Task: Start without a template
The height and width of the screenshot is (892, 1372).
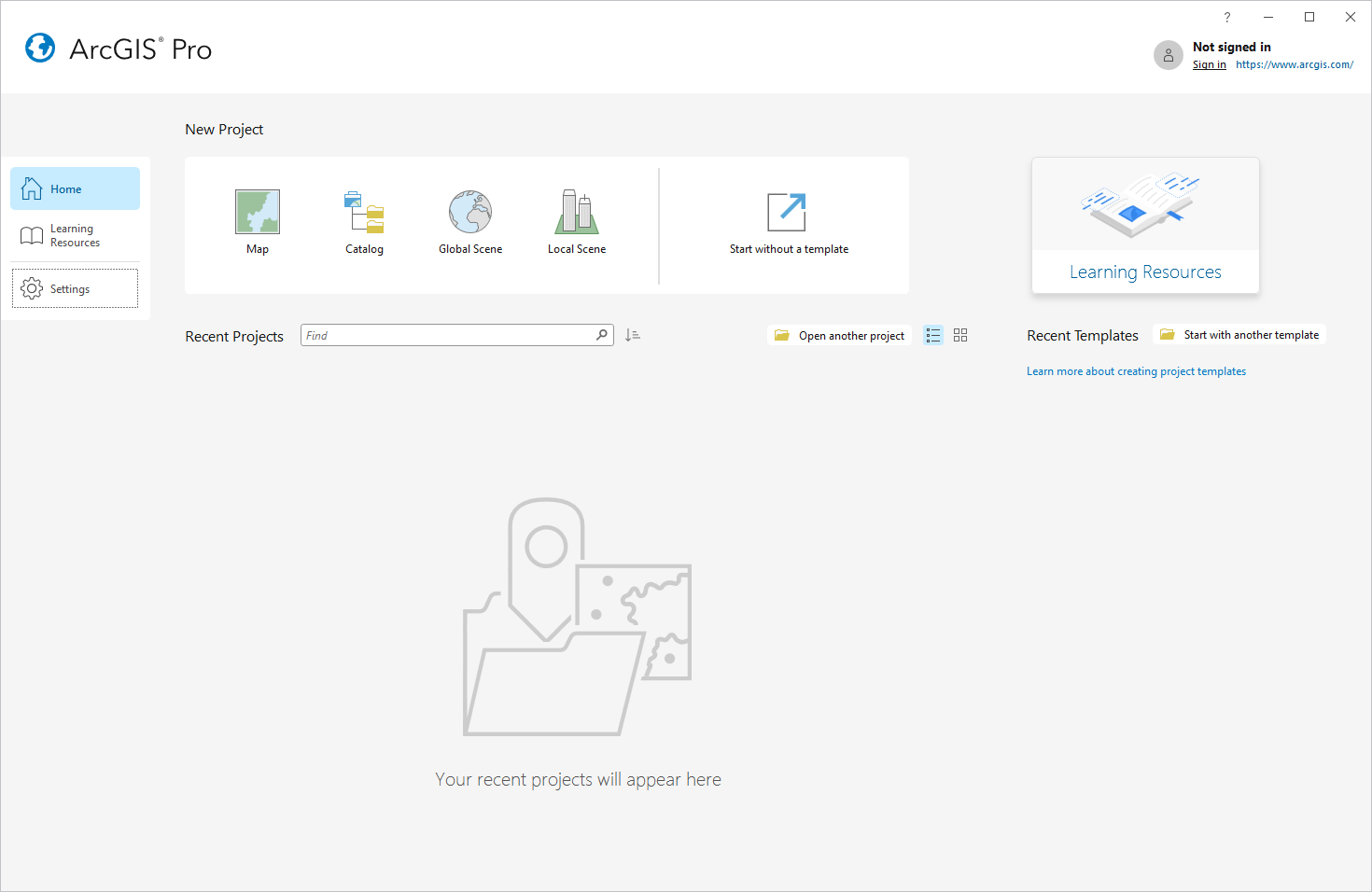Action: point(789,222)
